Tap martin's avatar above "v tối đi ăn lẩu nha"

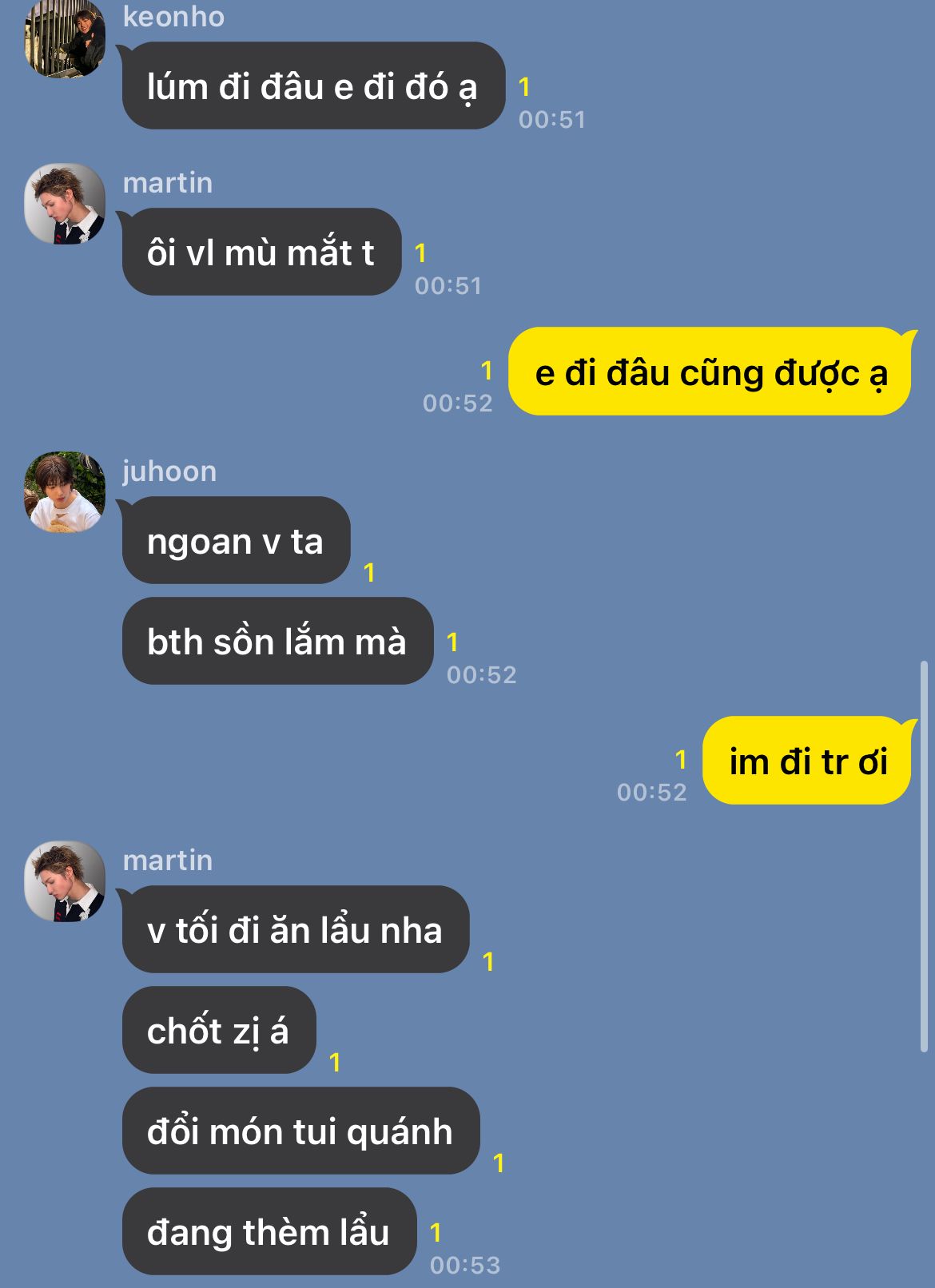65,881
